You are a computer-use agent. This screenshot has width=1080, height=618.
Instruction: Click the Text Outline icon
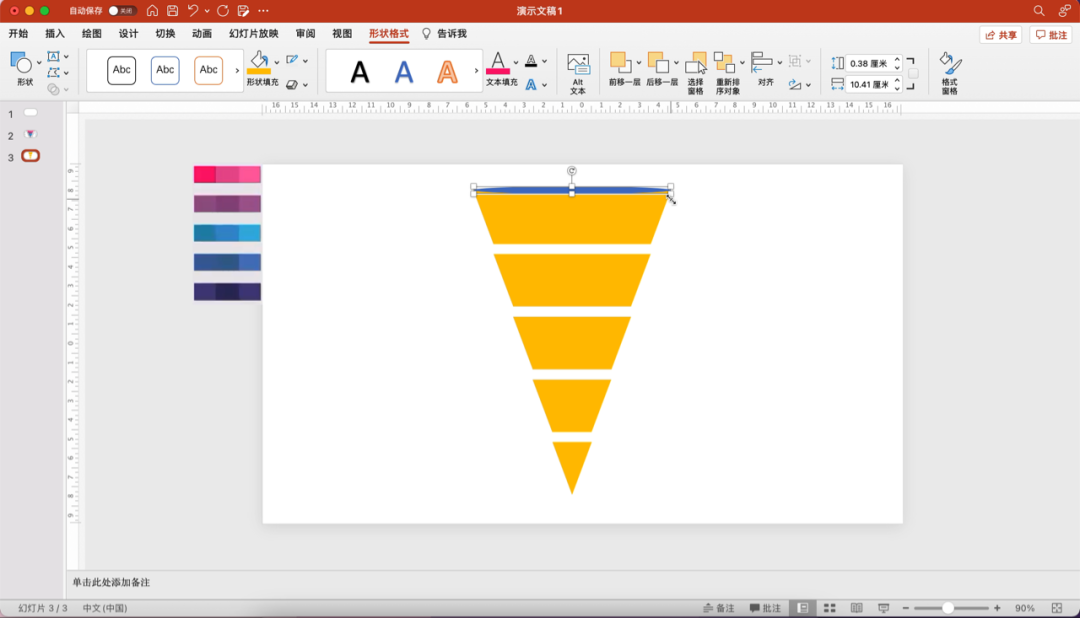pos(531,61)
